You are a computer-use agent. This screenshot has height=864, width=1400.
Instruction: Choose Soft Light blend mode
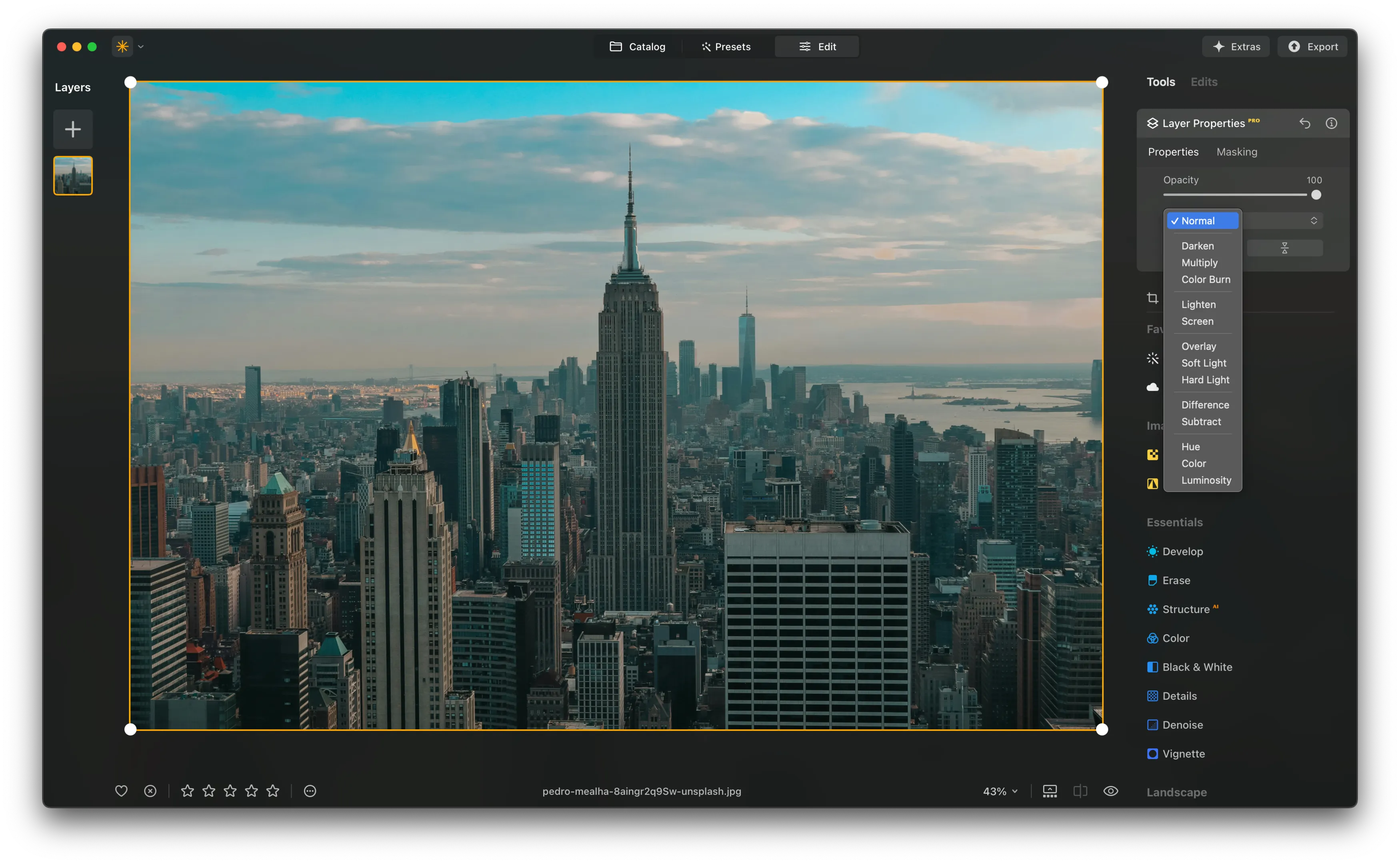click(1203, 363)
